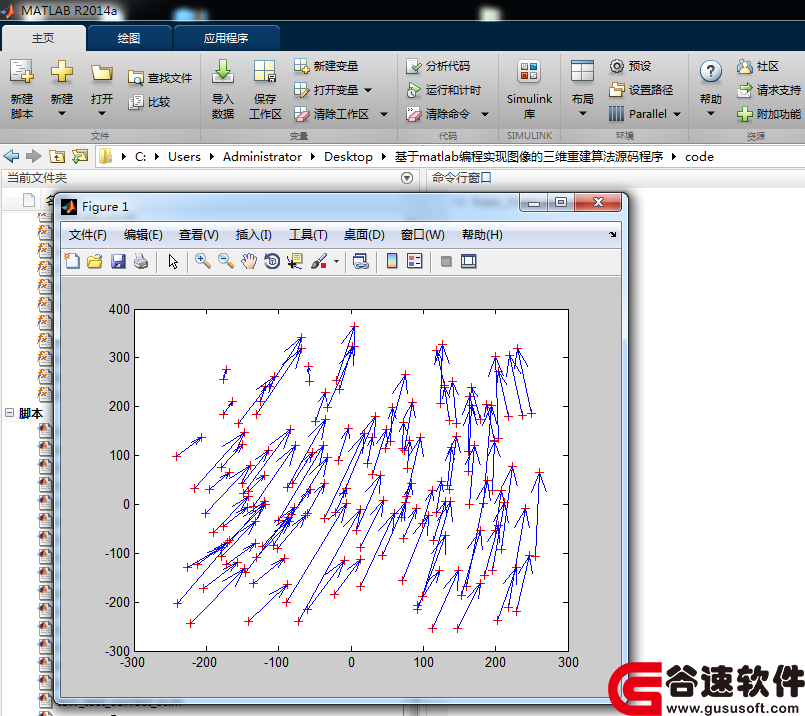This screenshot has width=805, height=716.
Task: Switch to the 绘图 tab
Action: click(x=129, y=38)
